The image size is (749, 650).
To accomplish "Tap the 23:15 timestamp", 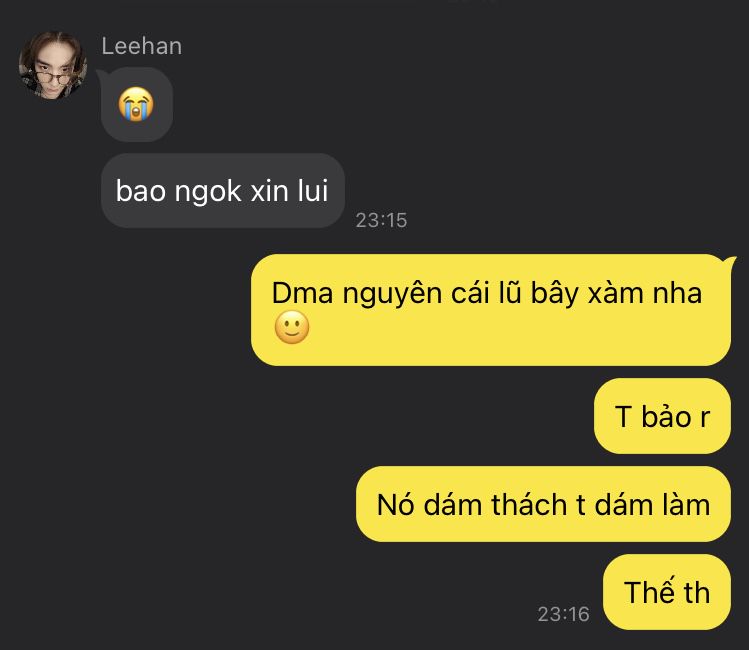I will [381, 220].
